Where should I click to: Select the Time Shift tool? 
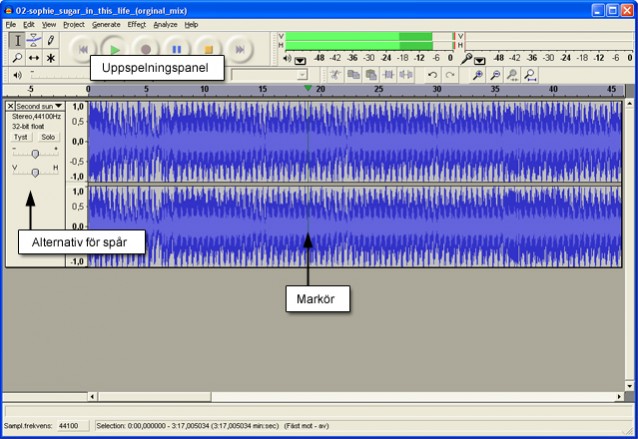34,58
